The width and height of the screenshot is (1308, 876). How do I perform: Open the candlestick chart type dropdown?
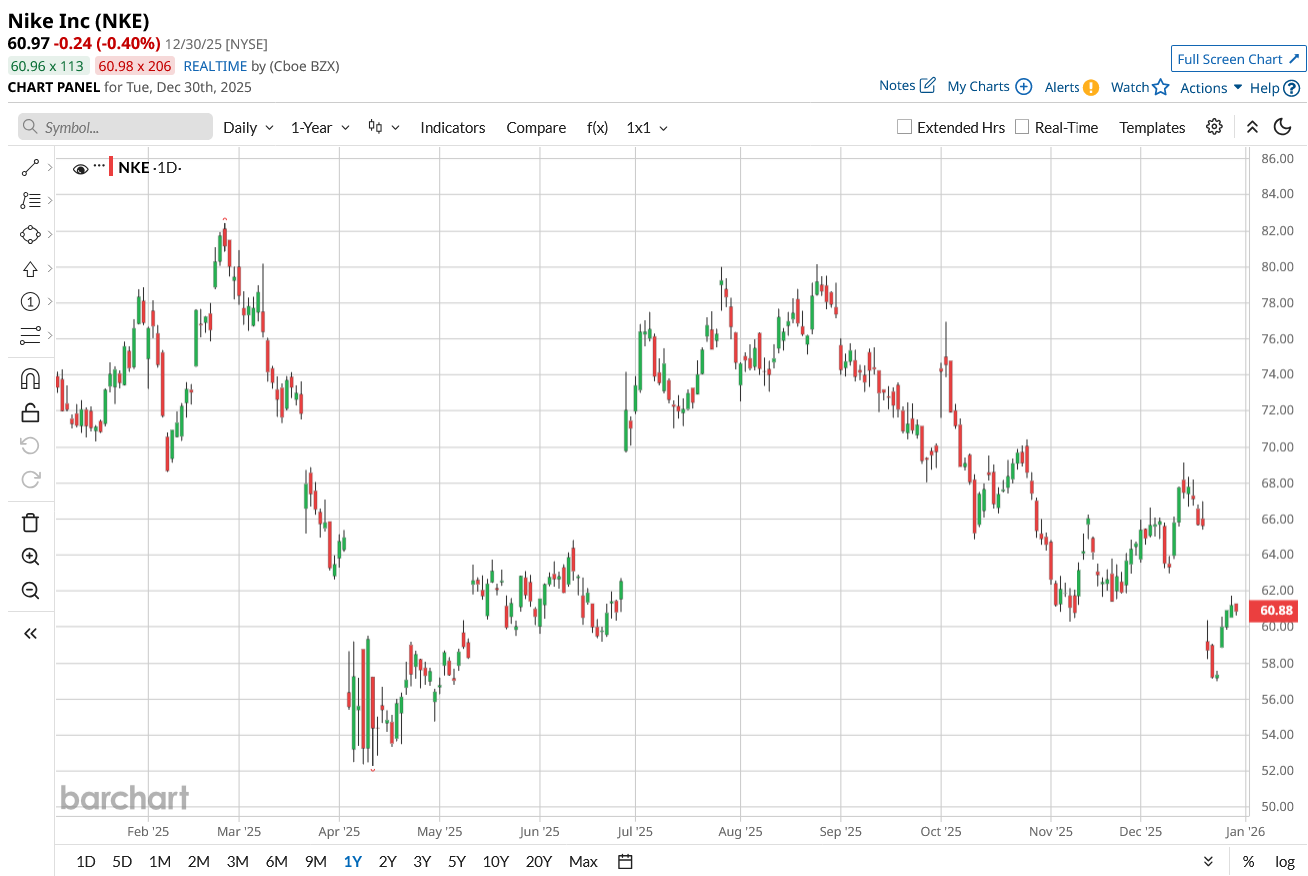pos(384,127)
